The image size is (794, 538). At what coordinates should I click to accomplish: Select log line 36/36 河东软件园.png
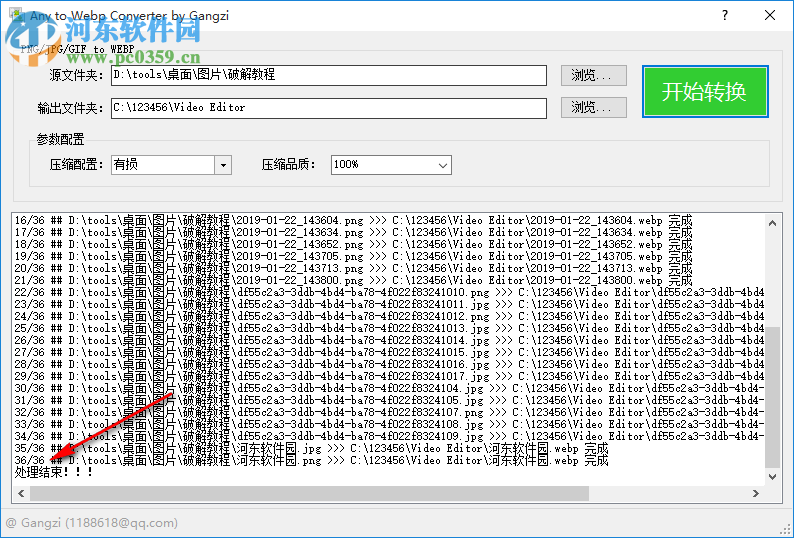coord(311,460)
